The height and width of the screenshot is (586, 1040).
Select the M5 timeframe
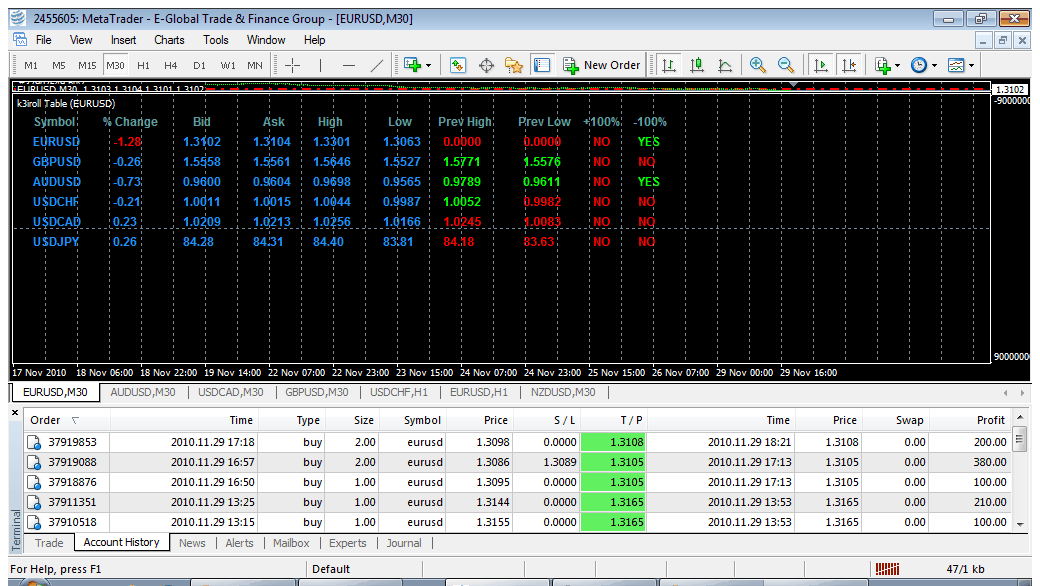(x=58, y=66)
